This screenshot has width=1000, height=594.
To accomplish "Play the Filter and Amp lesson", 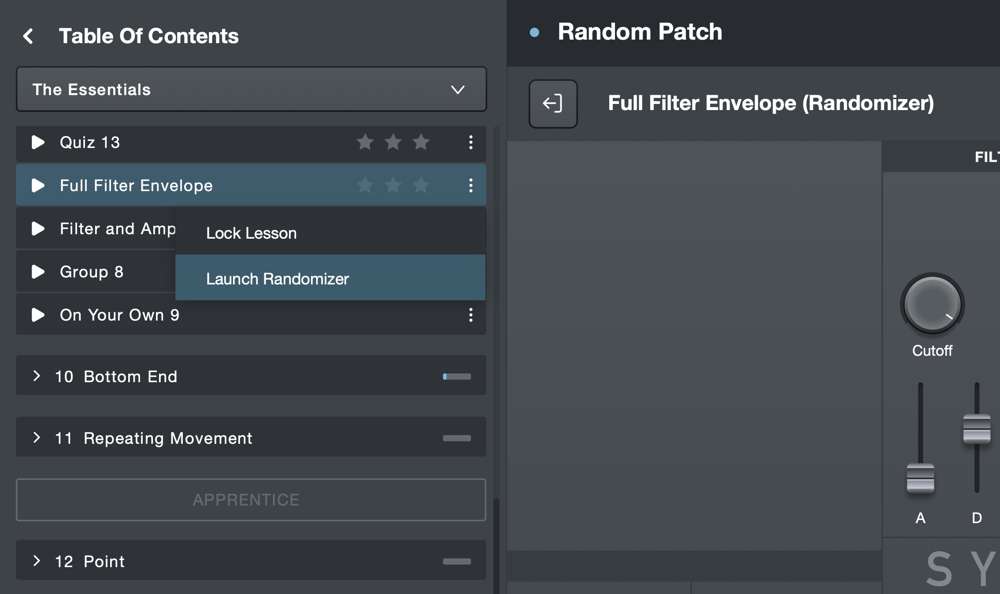I will (x=38, y=228).
